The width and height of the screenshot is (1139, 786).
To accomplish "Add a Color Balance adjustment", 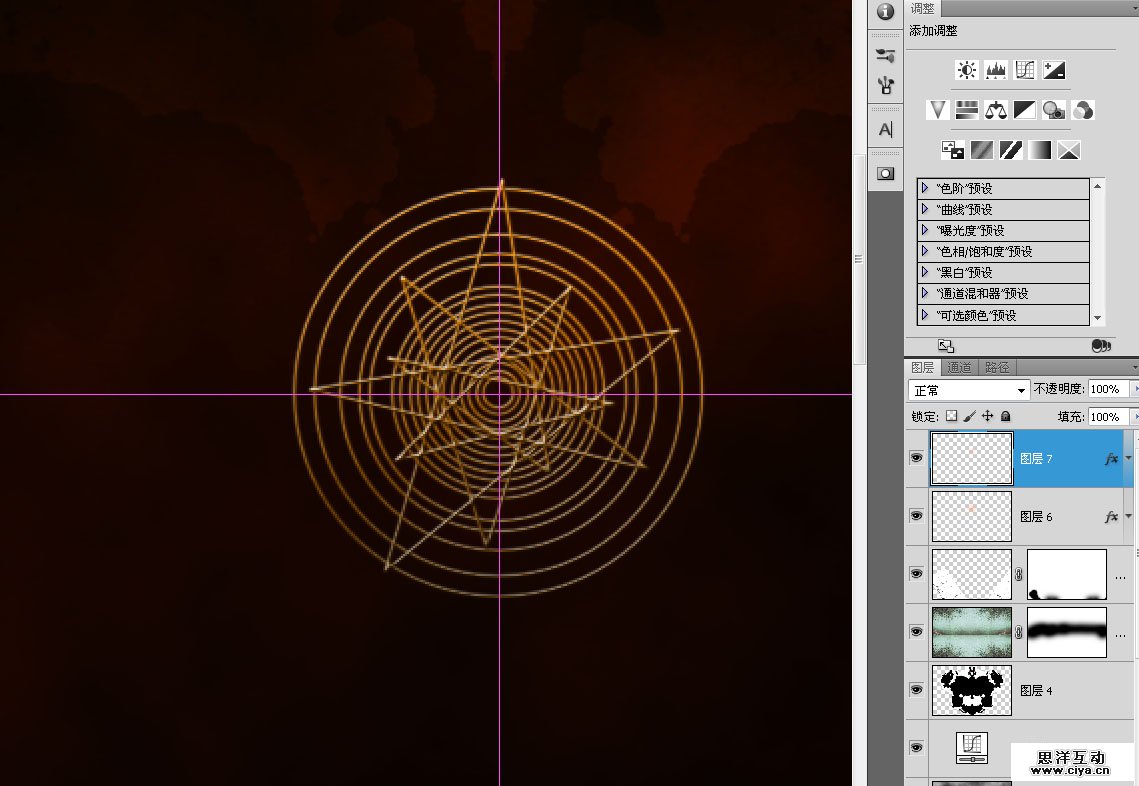I will click(x=995, y=110).
